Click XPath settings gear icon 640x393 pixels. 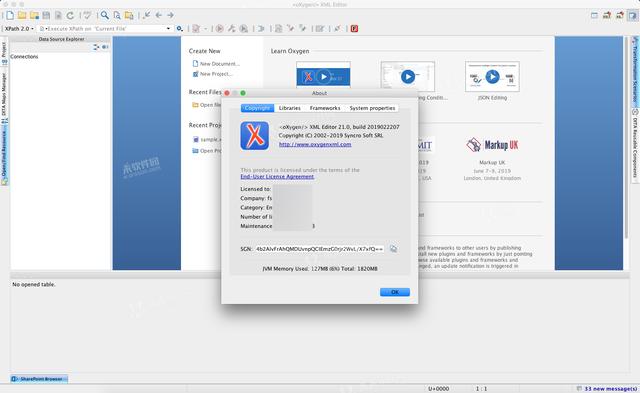[180, 29]
